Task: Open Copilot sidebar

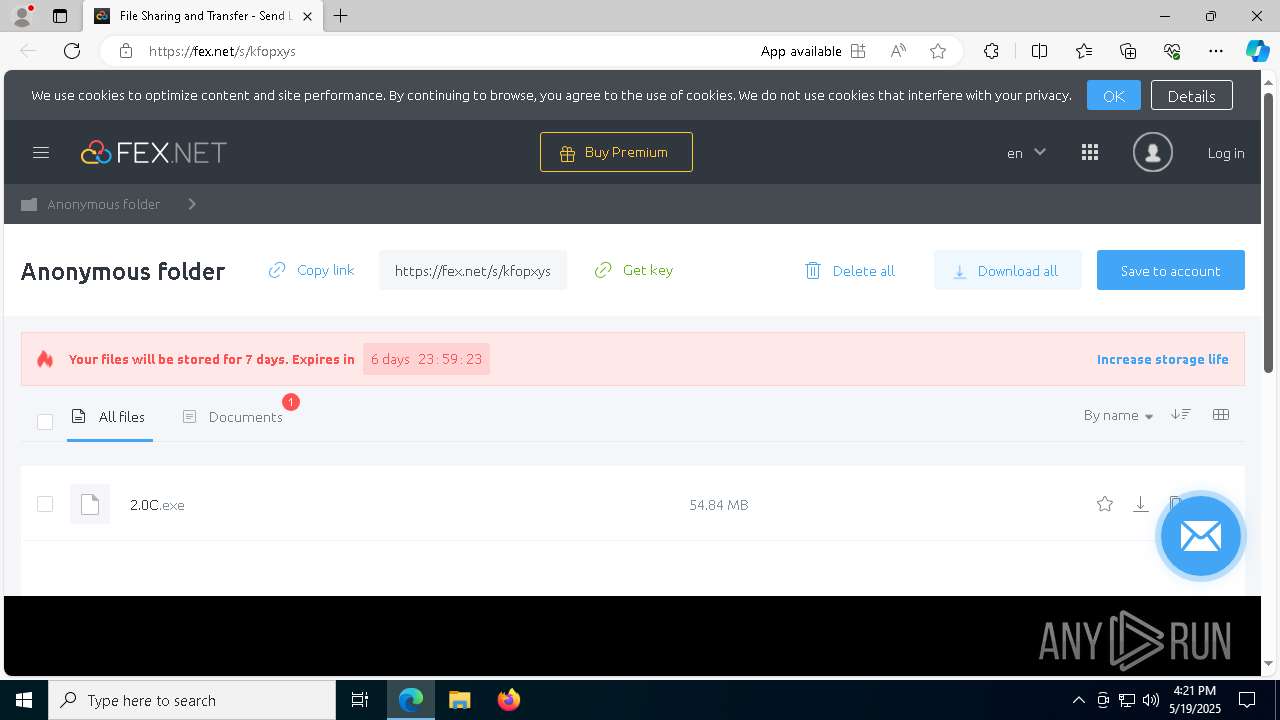Action: point(1257,51)
